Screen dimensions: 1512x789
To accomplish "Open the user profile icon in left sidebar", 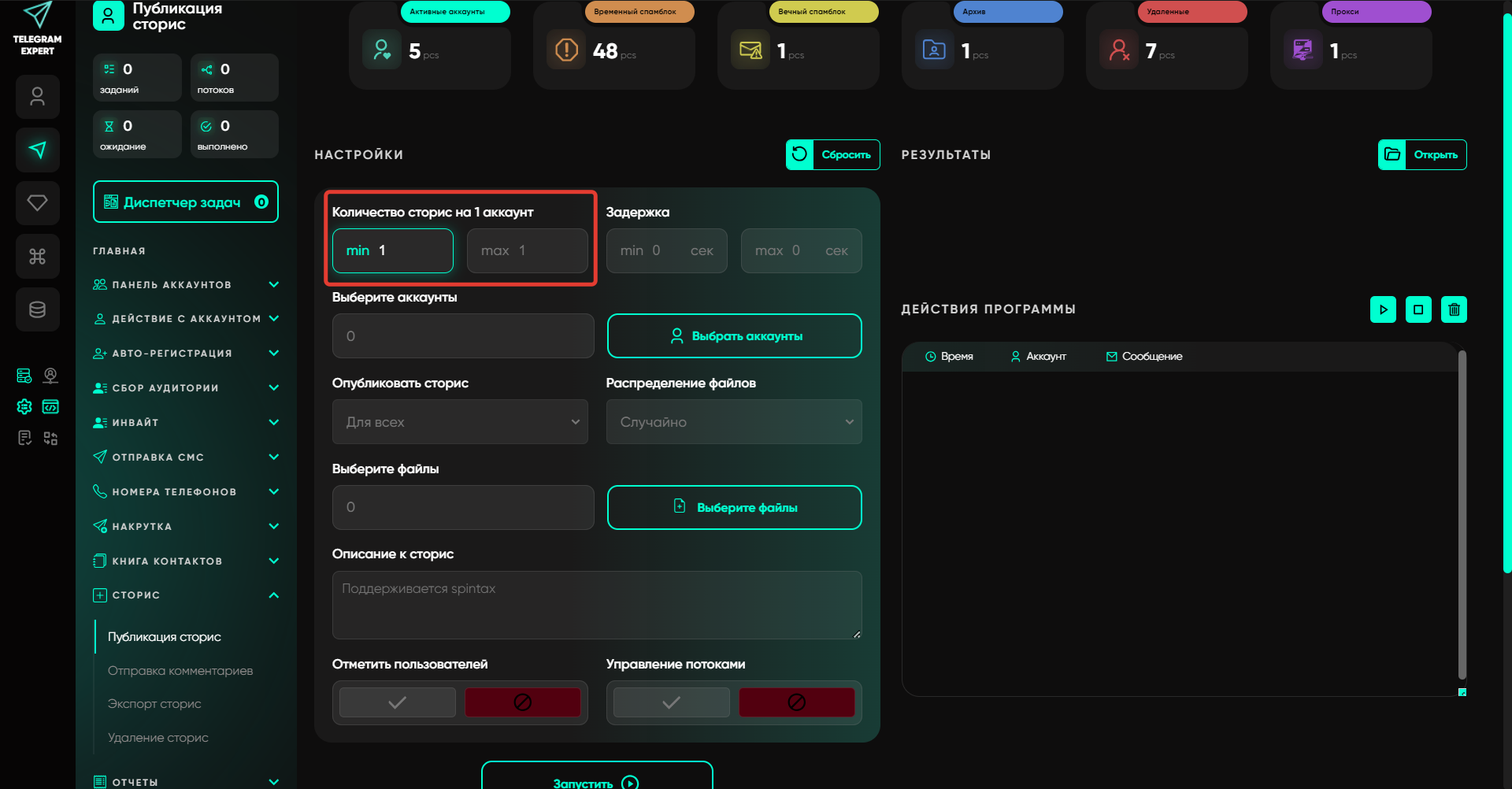I will coord(37,97).
